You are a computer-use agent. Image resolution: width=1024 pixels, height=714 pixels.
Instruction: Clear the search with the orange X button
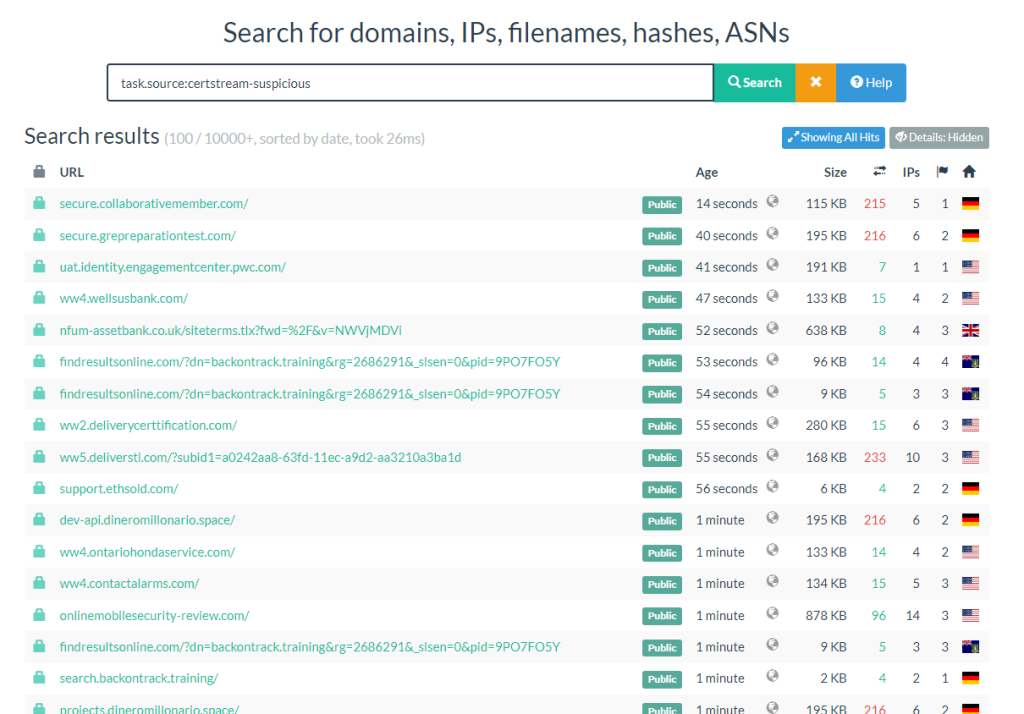click(815, 83)
